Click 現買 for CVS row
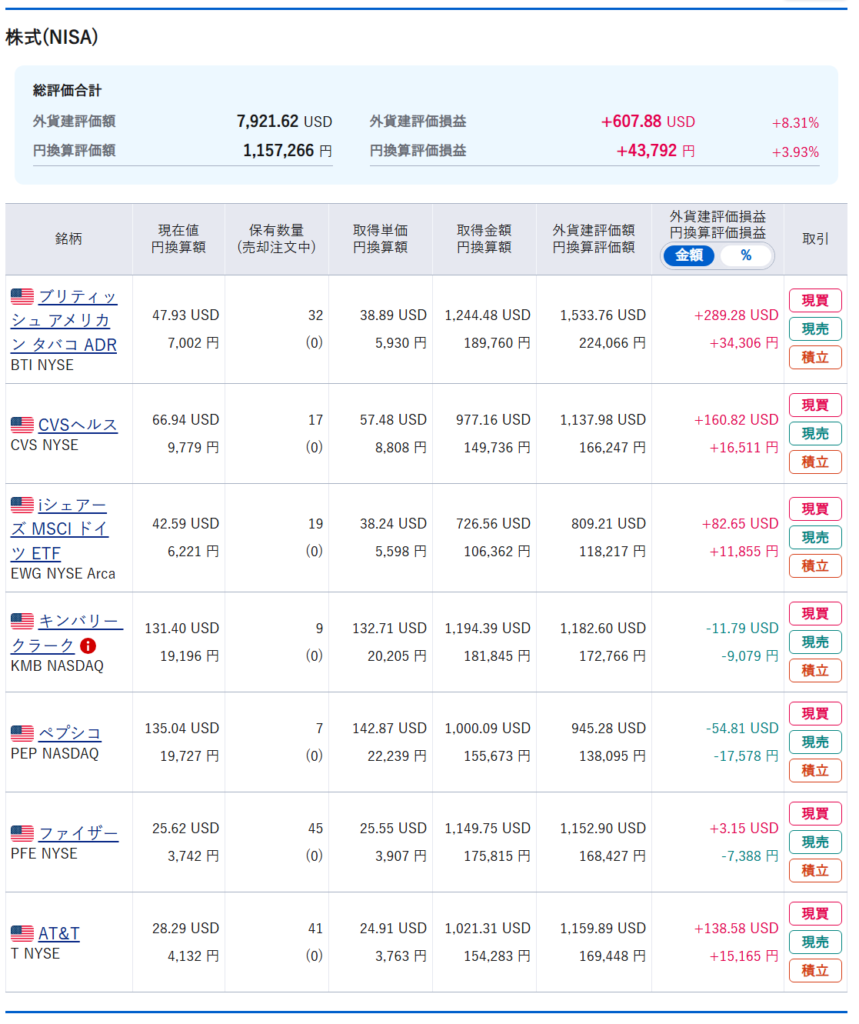This screenshot has width=859, height=1024. coord(815,405)
